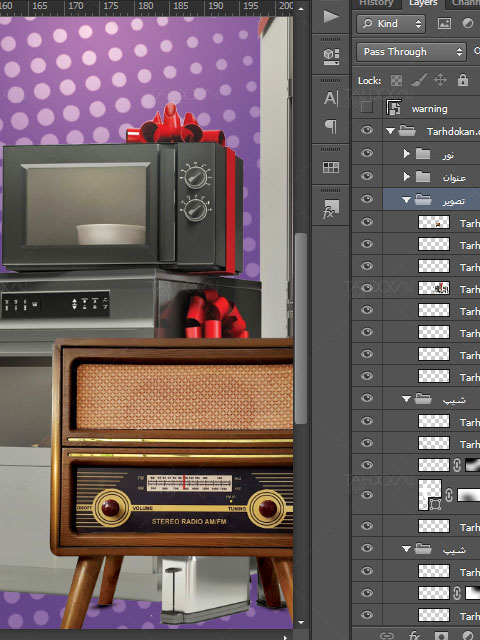Screen dimensions: 480x640
Task: Open the Actions panel play icon
Action: pyautogui.click(x=331, y=17)
